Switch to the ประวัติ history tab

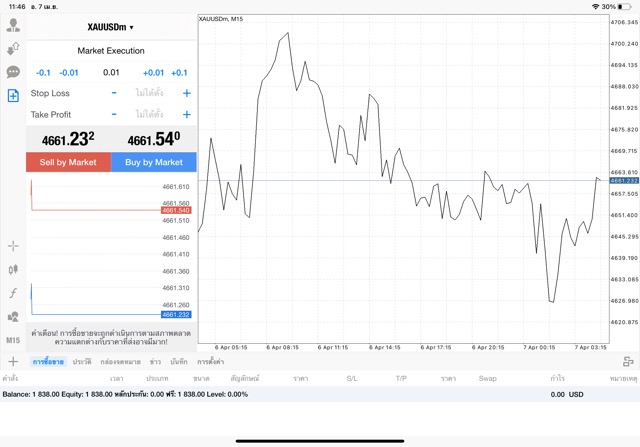pos(81,361)
